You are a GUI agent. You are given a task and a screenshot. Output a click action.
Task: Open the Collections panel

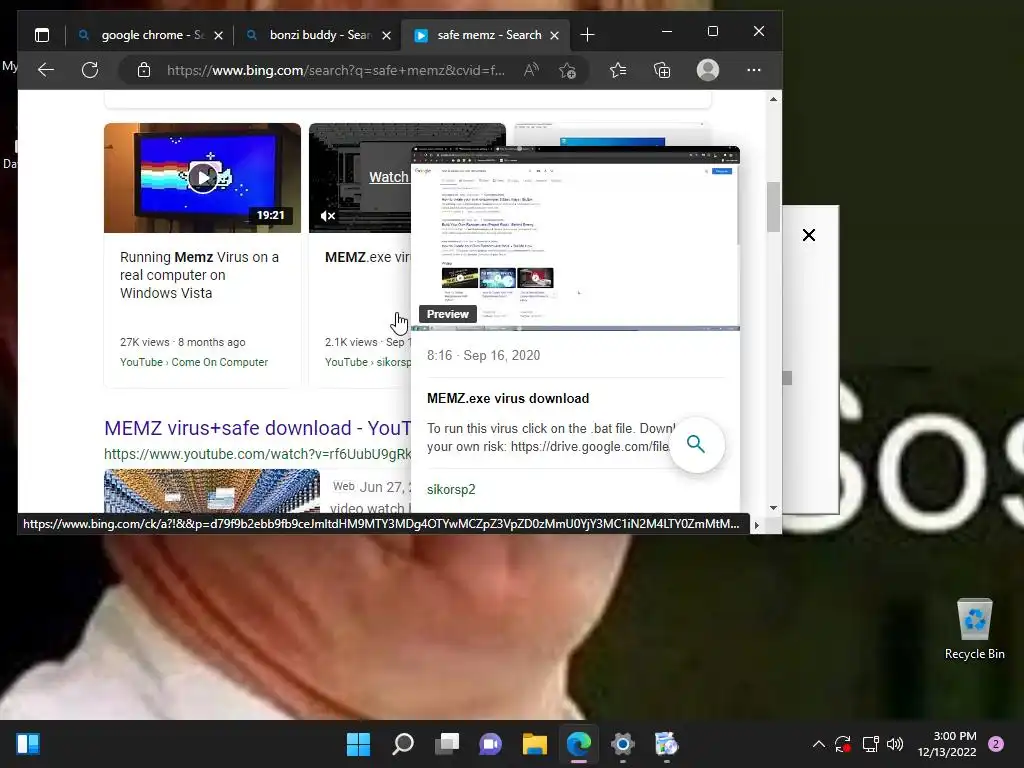click(662, 70)
